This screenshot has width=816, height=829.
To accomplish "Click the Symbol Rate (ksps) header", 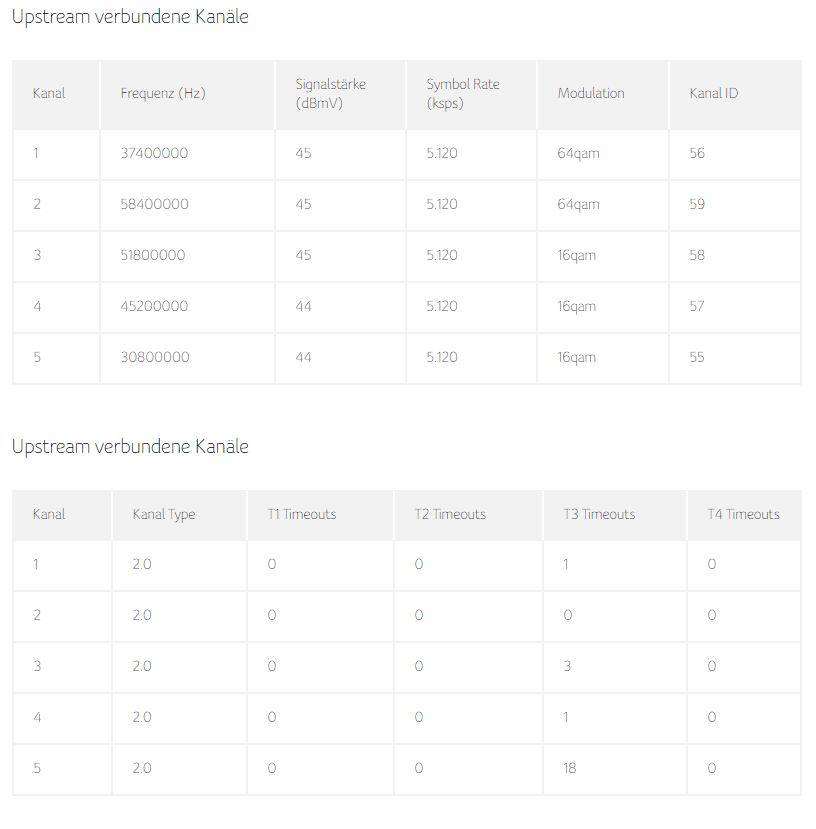I will coord(463,94).
